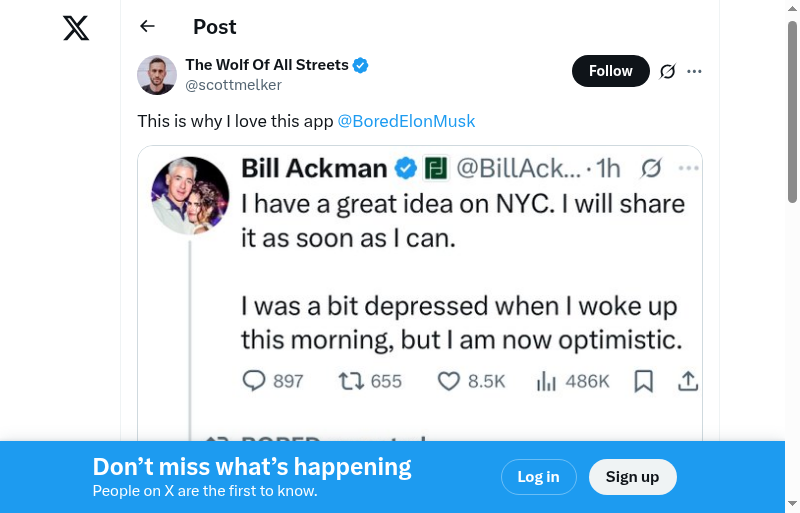Click the bookmark icon in the screenshot
Screen dimensions: 800x513
pyautogui.click(x=644, y=381)
